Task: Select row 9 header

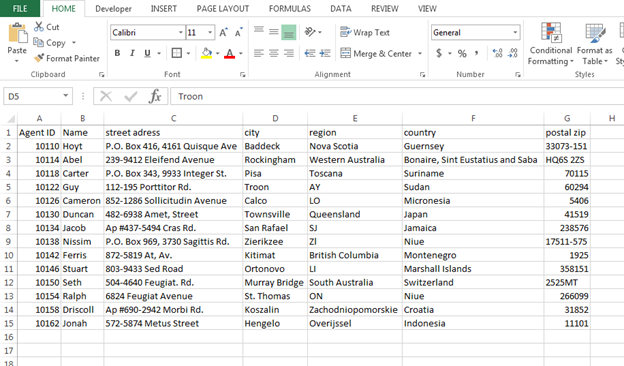Action: [x=8, y=241]
